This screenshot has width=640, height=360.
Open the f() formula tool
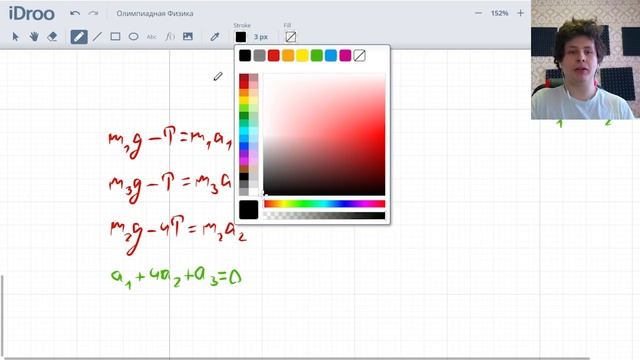pyautogui.click(x=170, y=37)
